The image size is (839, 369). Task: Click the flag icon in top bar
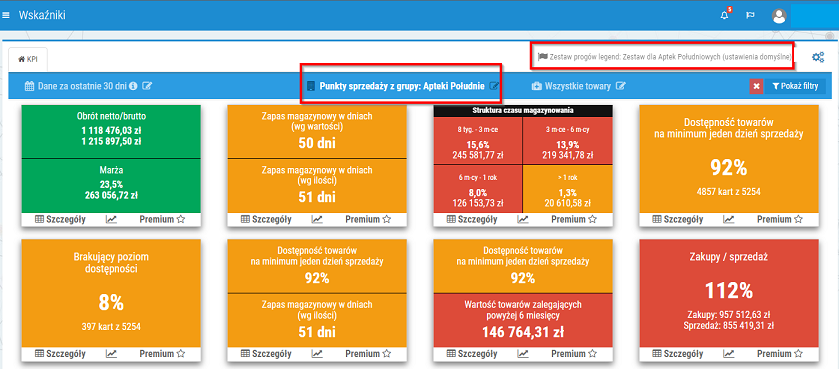pos(750,16)
